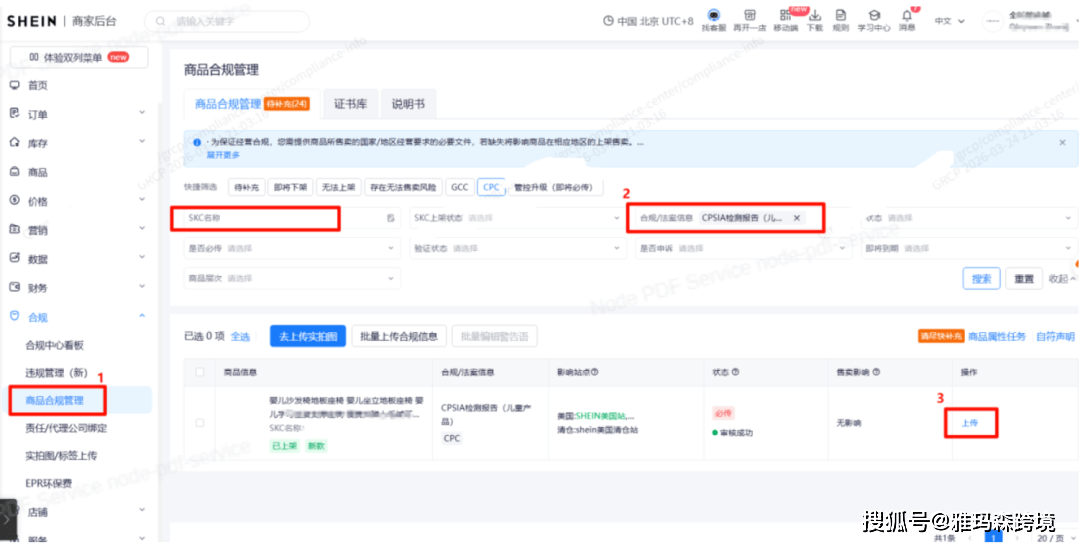Open 实拍图/标签上传 in sidebar
Image resolution: width=1080 pixels, height=545 pixels.
coord(61,455)
